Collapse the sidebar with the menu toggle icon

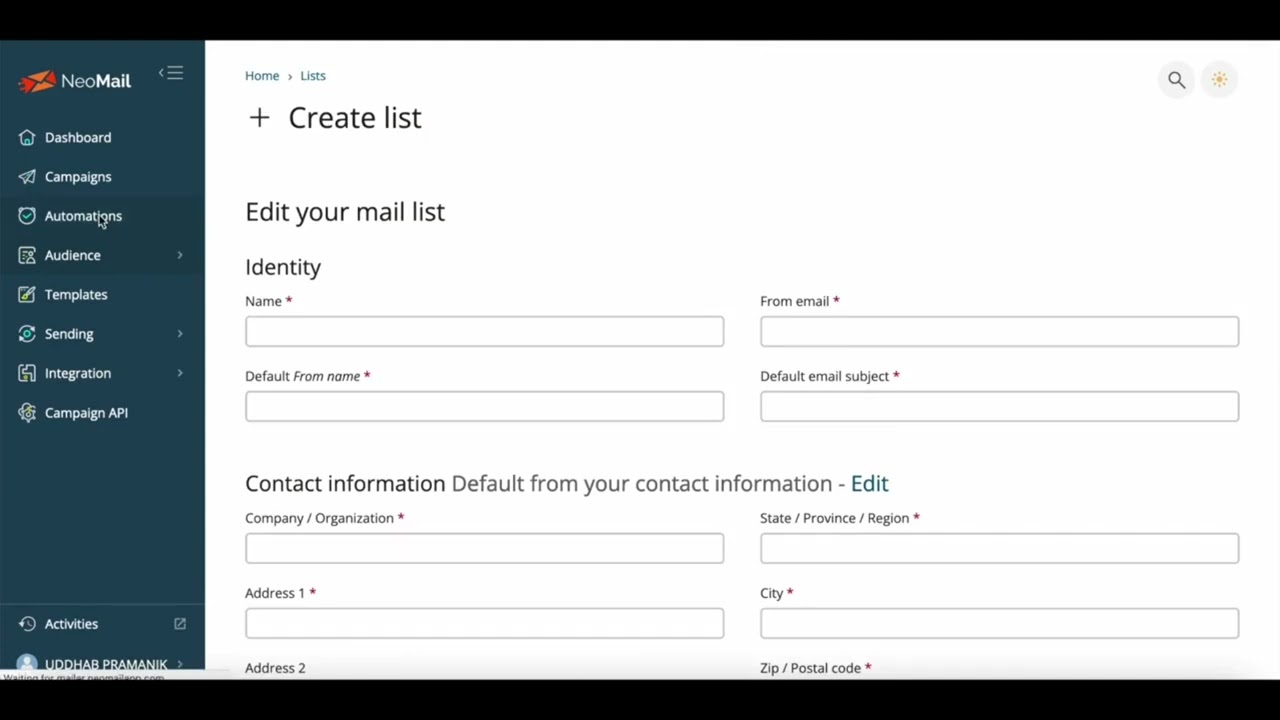tap(172, 73)
